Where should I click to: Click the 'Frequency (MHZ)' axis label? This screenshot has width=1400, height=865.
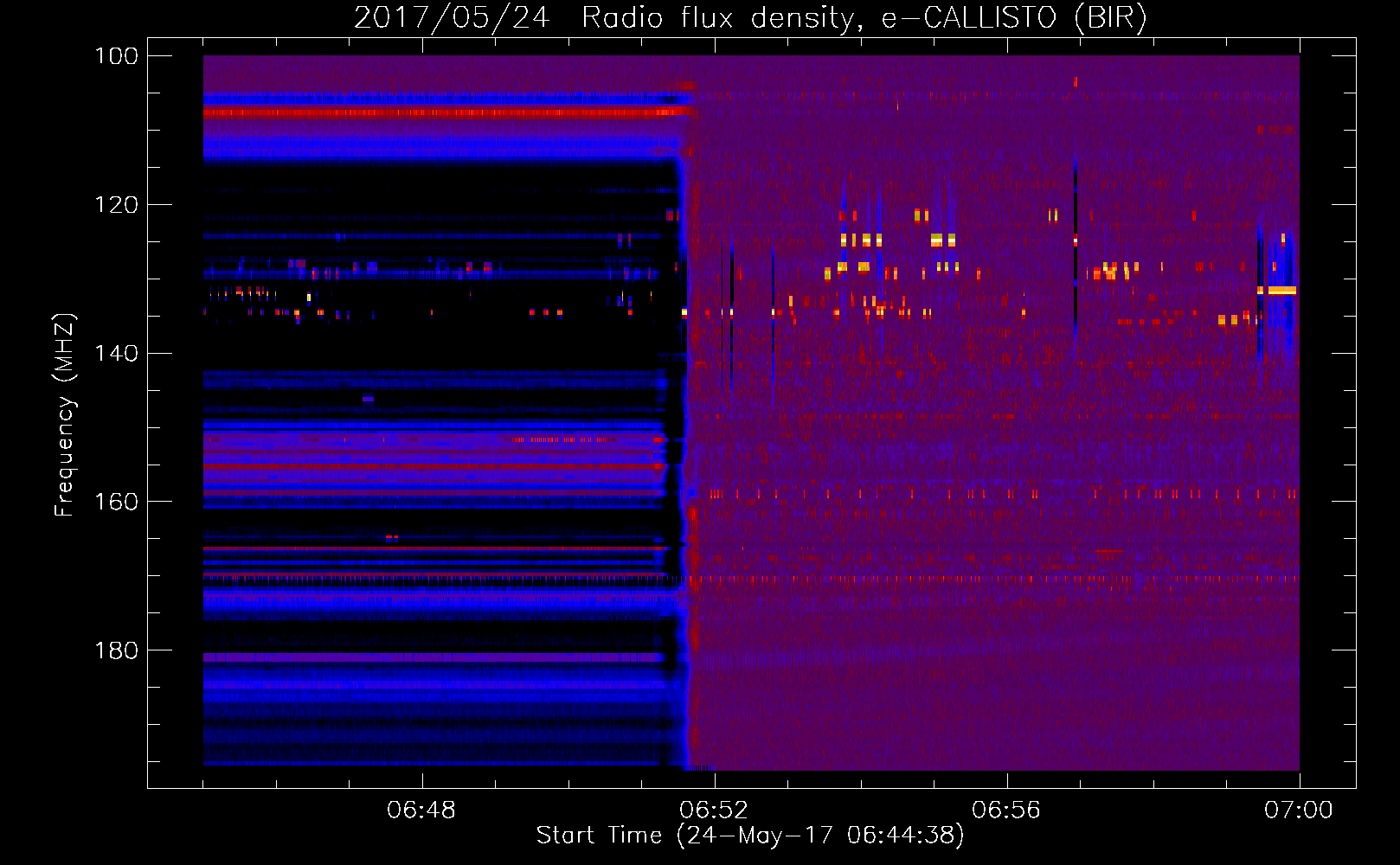(65, 414)
